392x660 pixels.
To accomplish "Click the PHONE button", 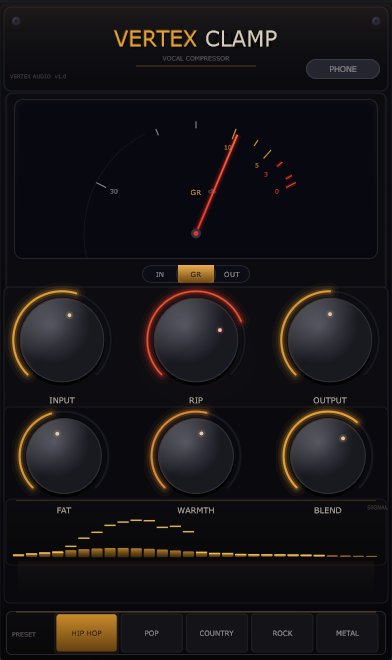I will coord(343,69).
